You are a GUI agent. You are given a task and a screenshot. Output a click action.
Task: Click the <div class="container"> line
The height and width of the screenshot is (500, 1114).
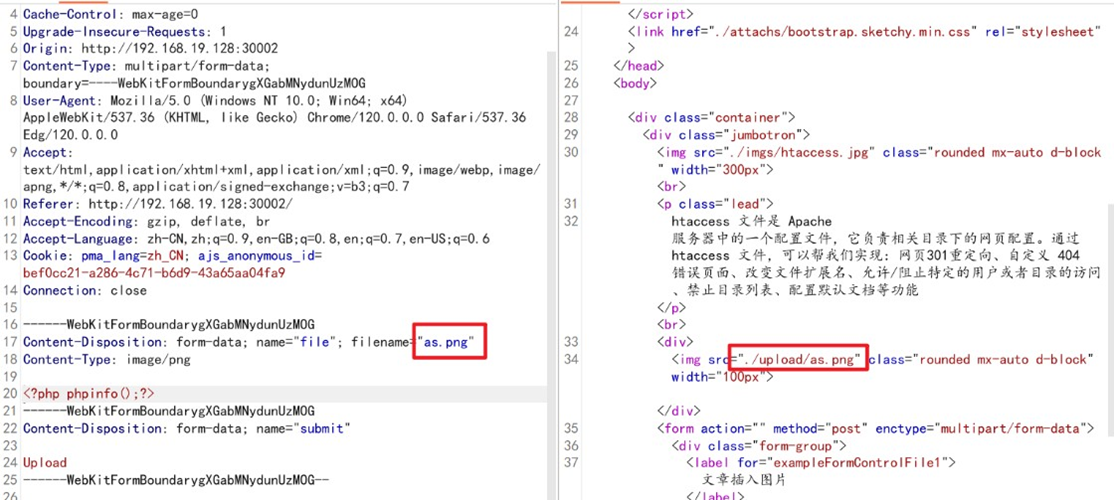(711, 117)
